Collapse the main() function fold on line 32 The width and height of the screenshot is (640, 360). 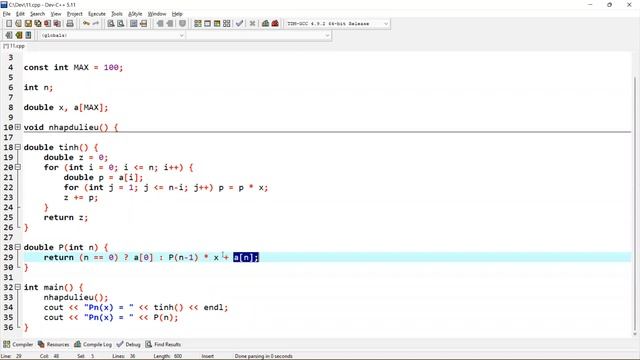(x=18, y=287)
